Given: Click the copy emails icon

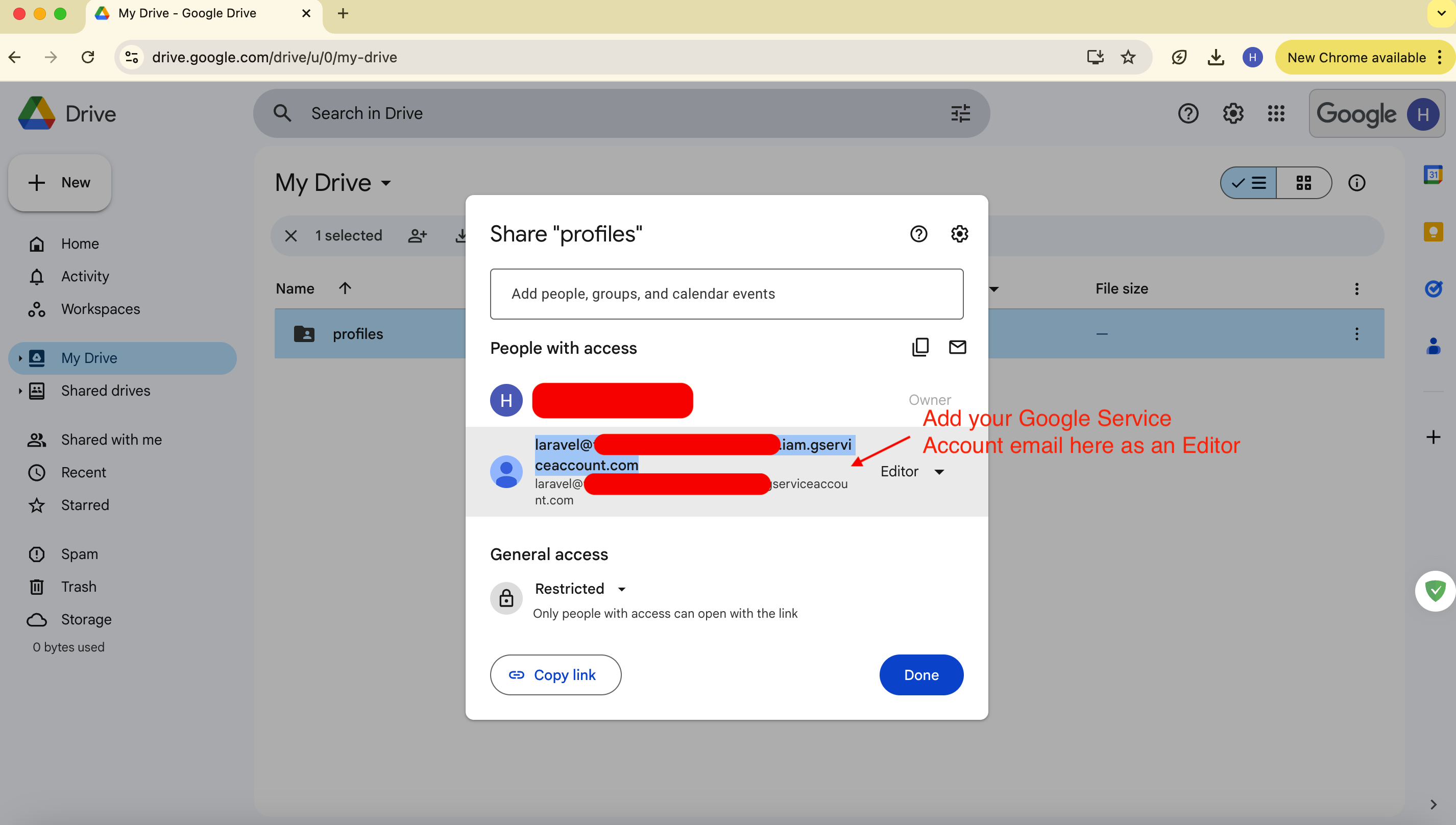Looking at the screenshot, I should [920, 347].
